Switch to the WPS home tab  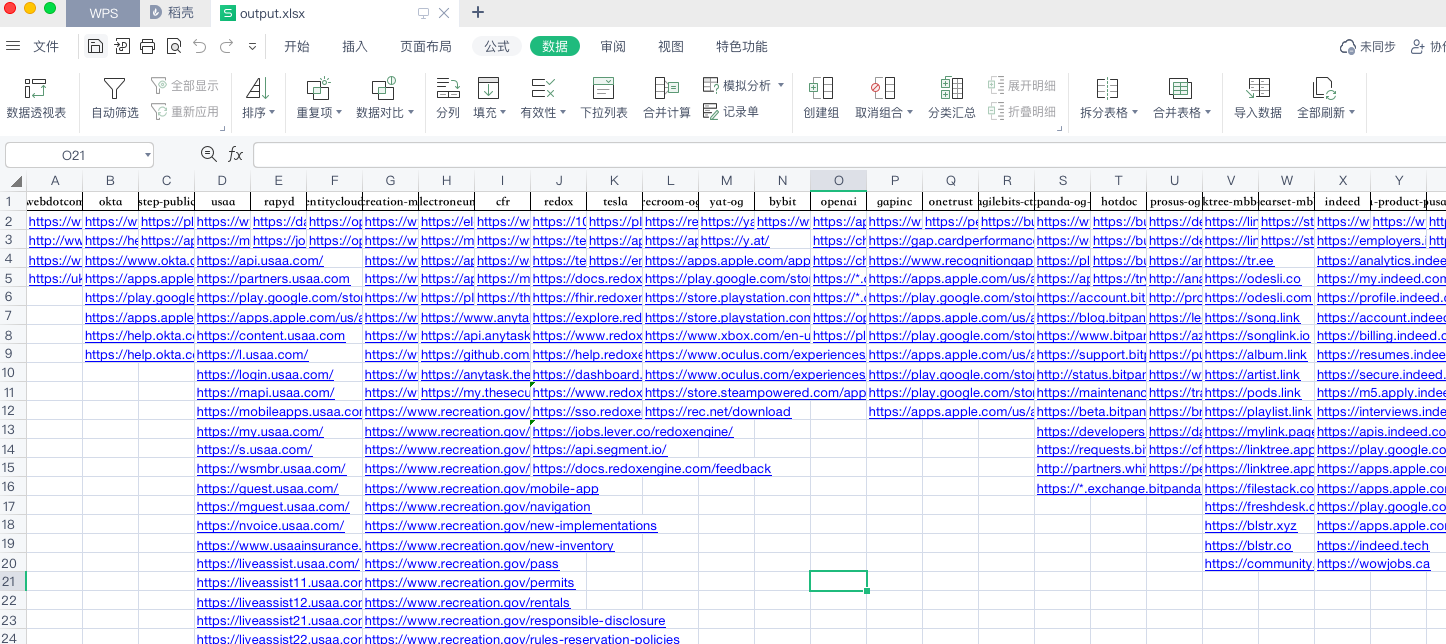coord(103,13)
